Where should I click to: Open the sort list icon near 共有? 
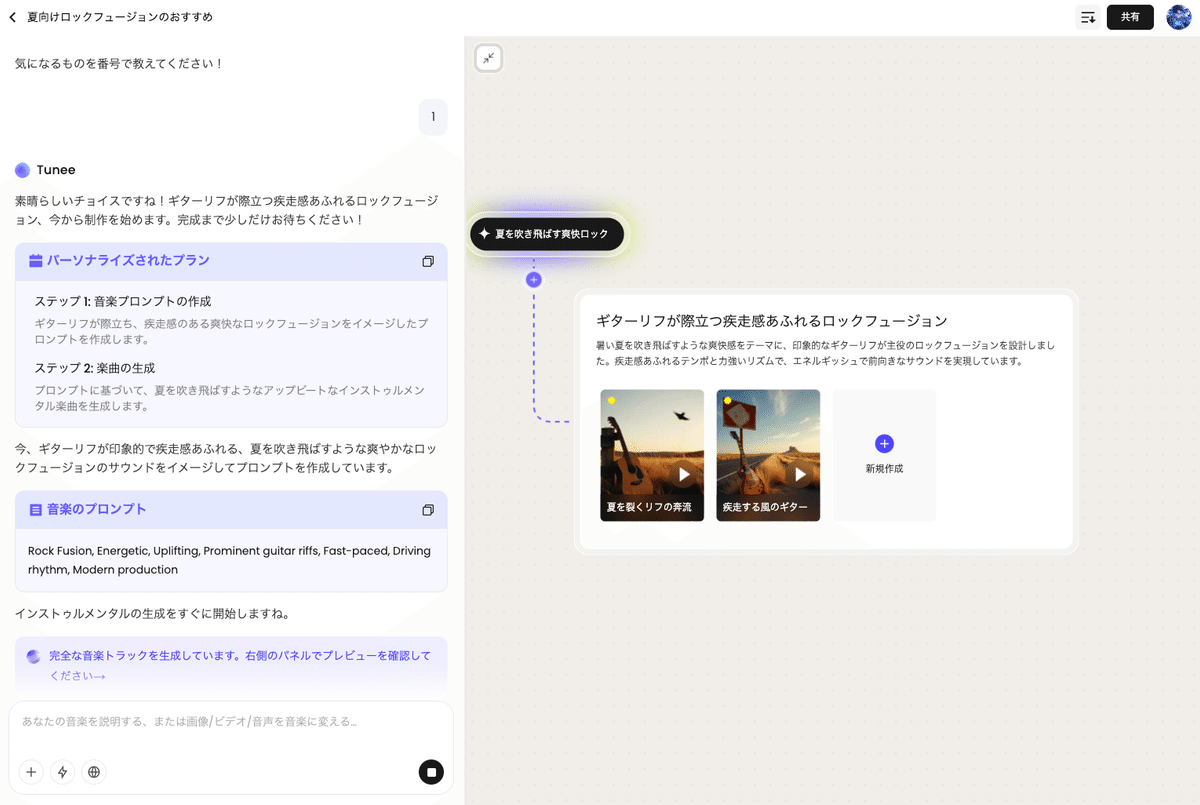click(x=1088, y=17)
